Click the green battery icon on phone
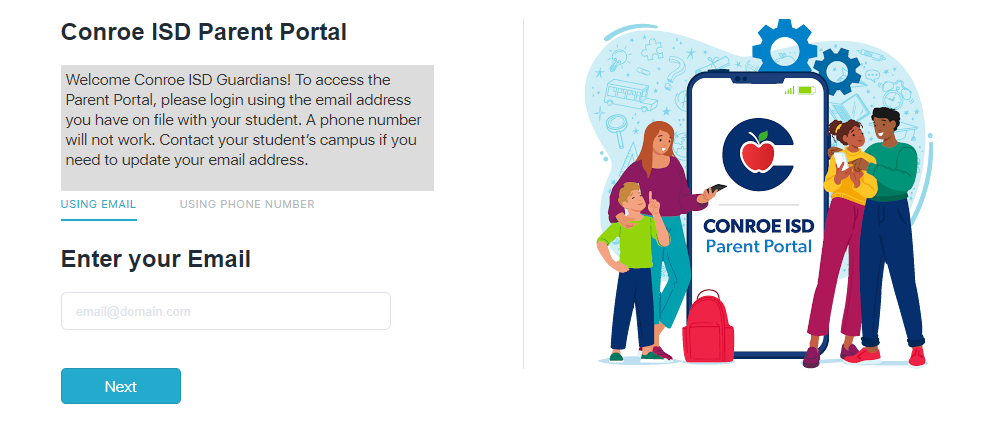This screenshot has width=1005, height=434. 807,90
